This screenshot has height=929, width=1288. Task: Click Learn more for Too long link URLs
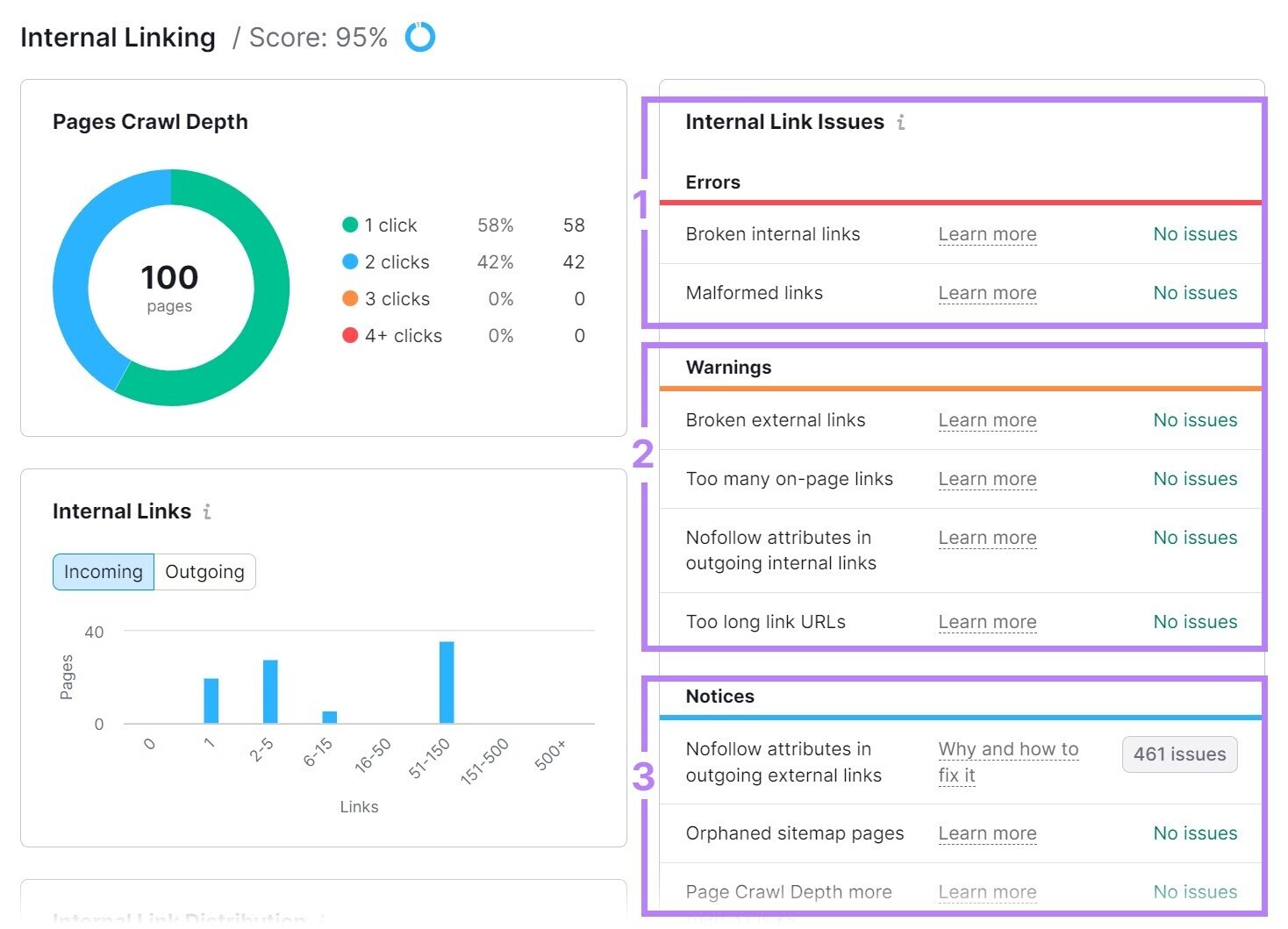[x=987, y=622]
